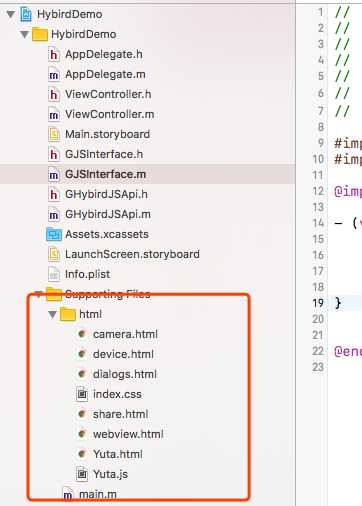Collapse the HybirdDemo group folder
Image resolution: width=362 pixels, height=506 pixels.
(24, 34)
